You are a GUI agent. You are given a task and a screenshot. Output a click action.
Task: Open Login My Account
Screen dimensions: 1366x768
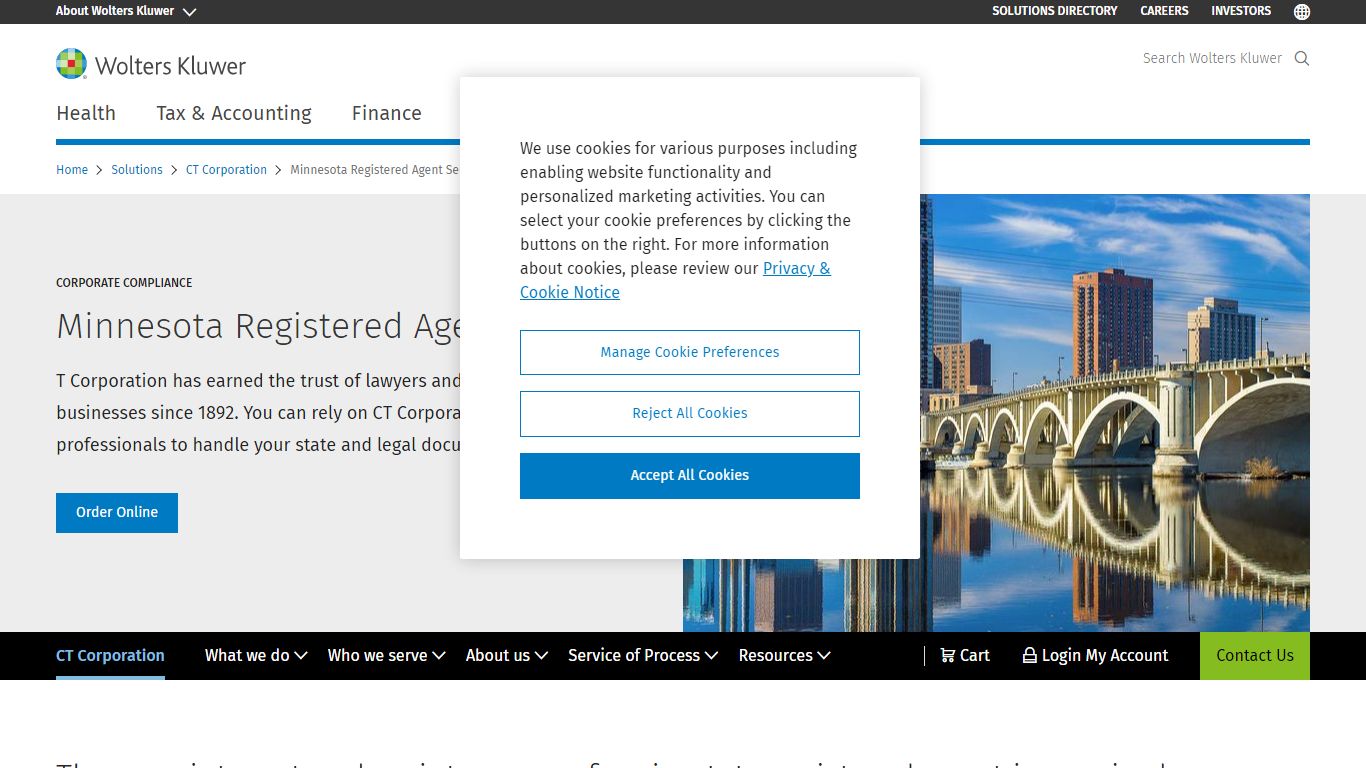click(x=1095, y=656)
